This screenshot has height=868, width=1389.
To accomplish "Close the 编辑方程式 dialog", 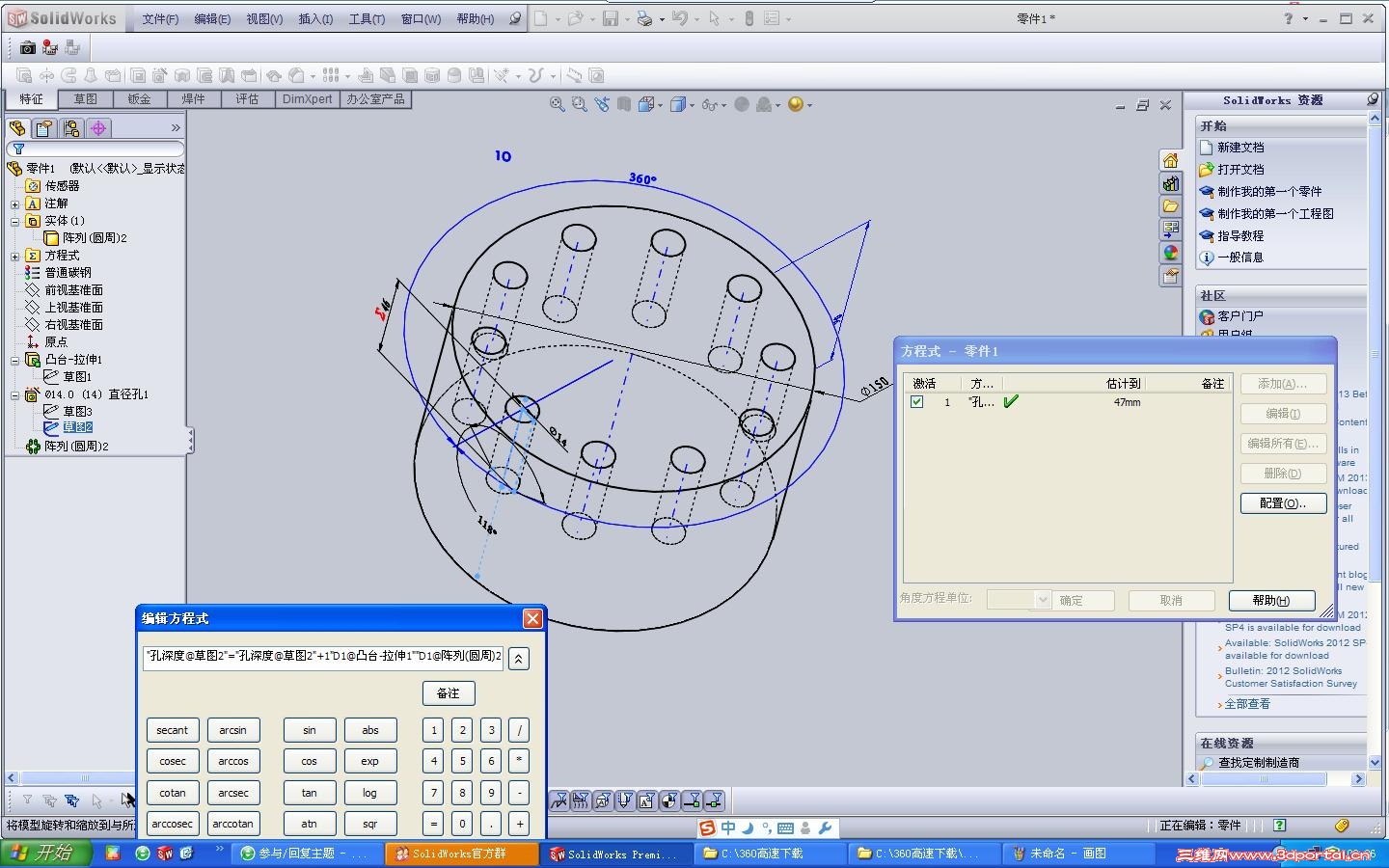I will point(532,618).
